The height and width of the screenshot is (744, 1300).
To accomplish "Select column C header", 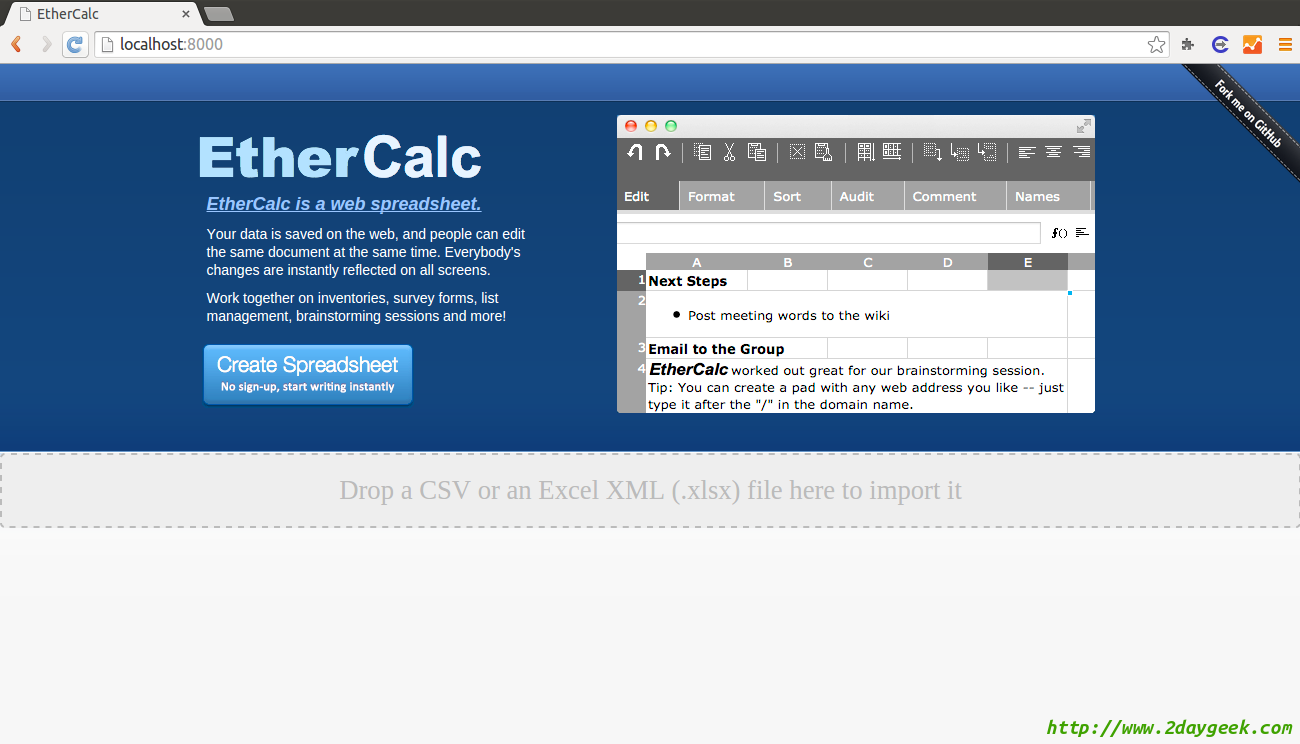I will [x=868, y=262].
